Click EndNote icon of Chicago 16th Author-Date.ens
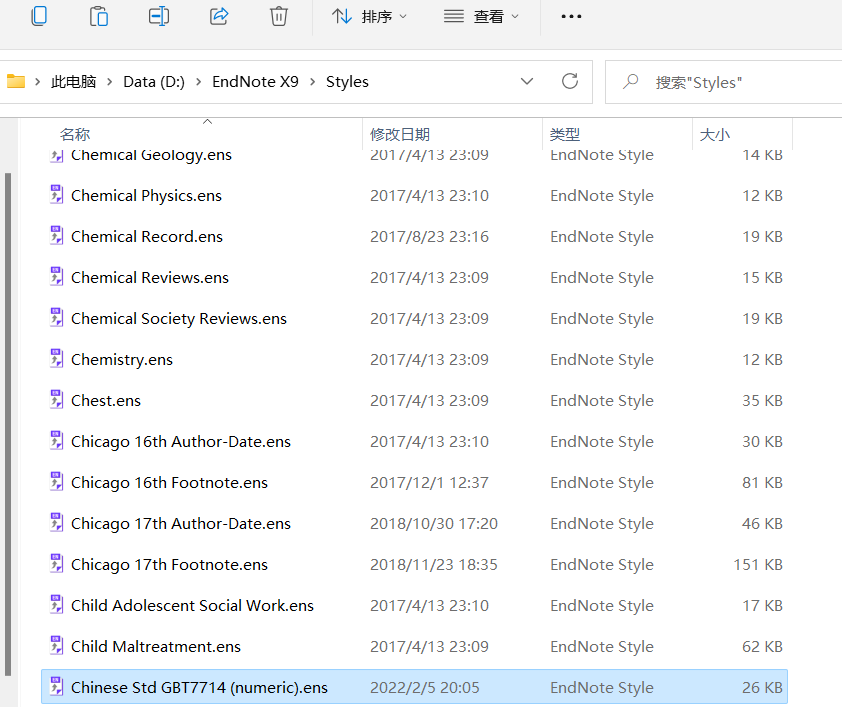Screen dimensions: 842x707 56,440
